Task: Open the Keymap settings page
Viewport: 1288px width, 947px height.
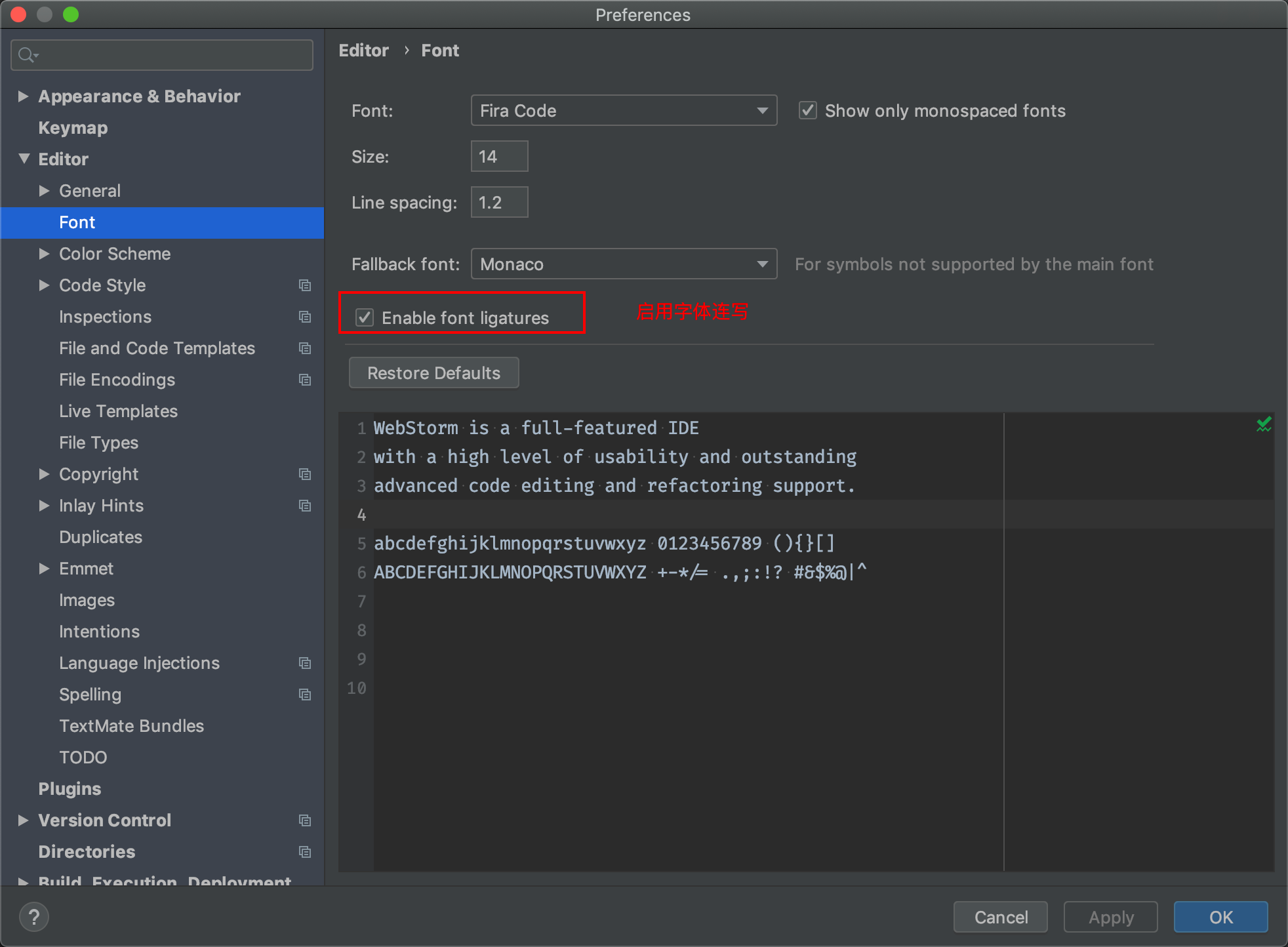Action: coord(73,128)
